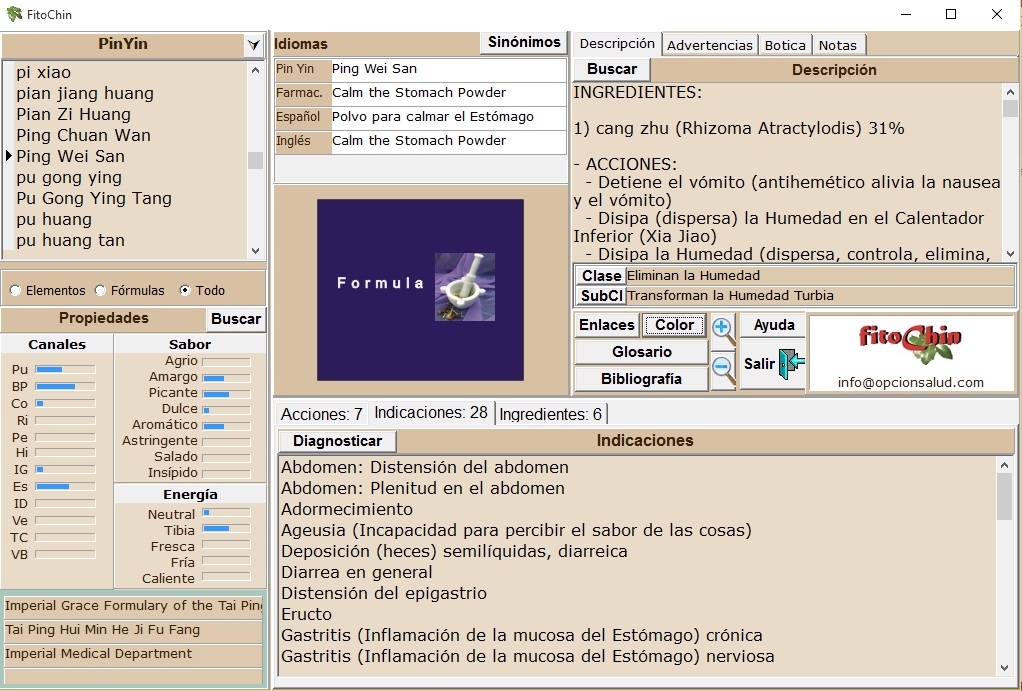Click the zoom in magnifier icon

[722, 329]
